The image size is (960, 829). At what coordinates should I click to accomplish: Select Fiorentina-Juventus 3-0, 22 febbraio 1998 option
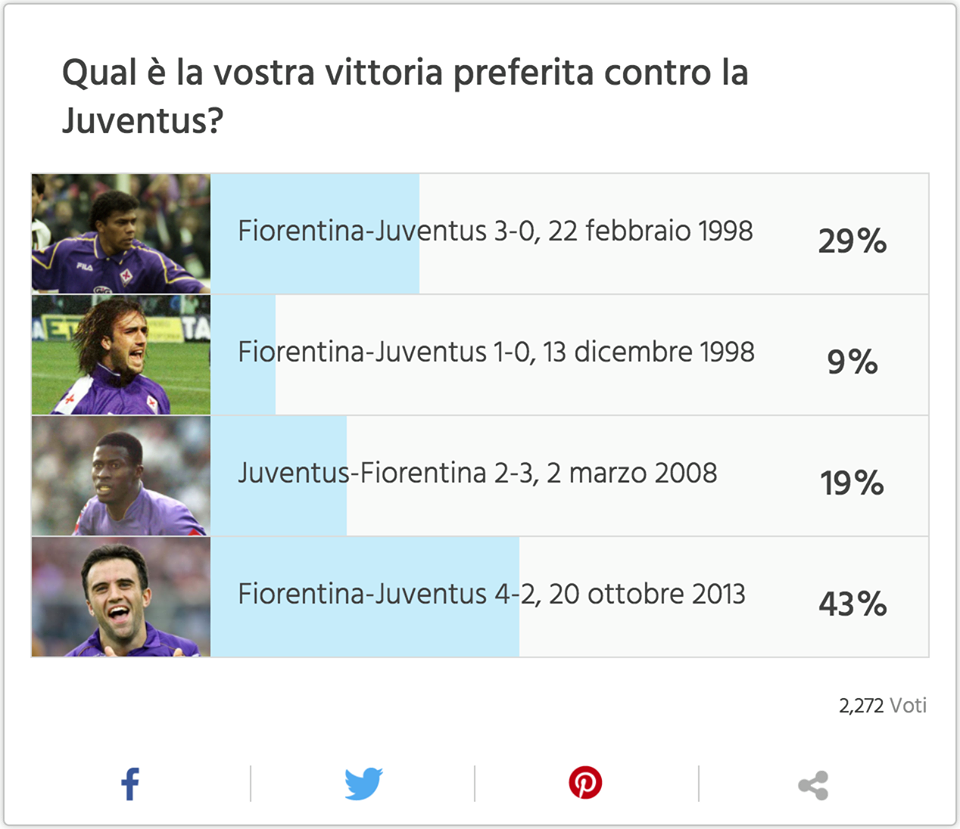[x=495, y=232]
